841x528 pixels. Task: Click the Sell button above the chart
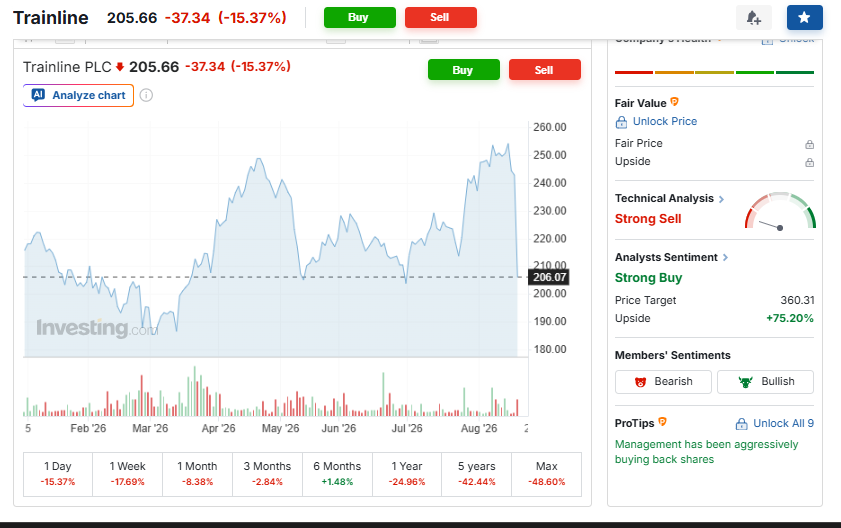click(x=544, y=70)
